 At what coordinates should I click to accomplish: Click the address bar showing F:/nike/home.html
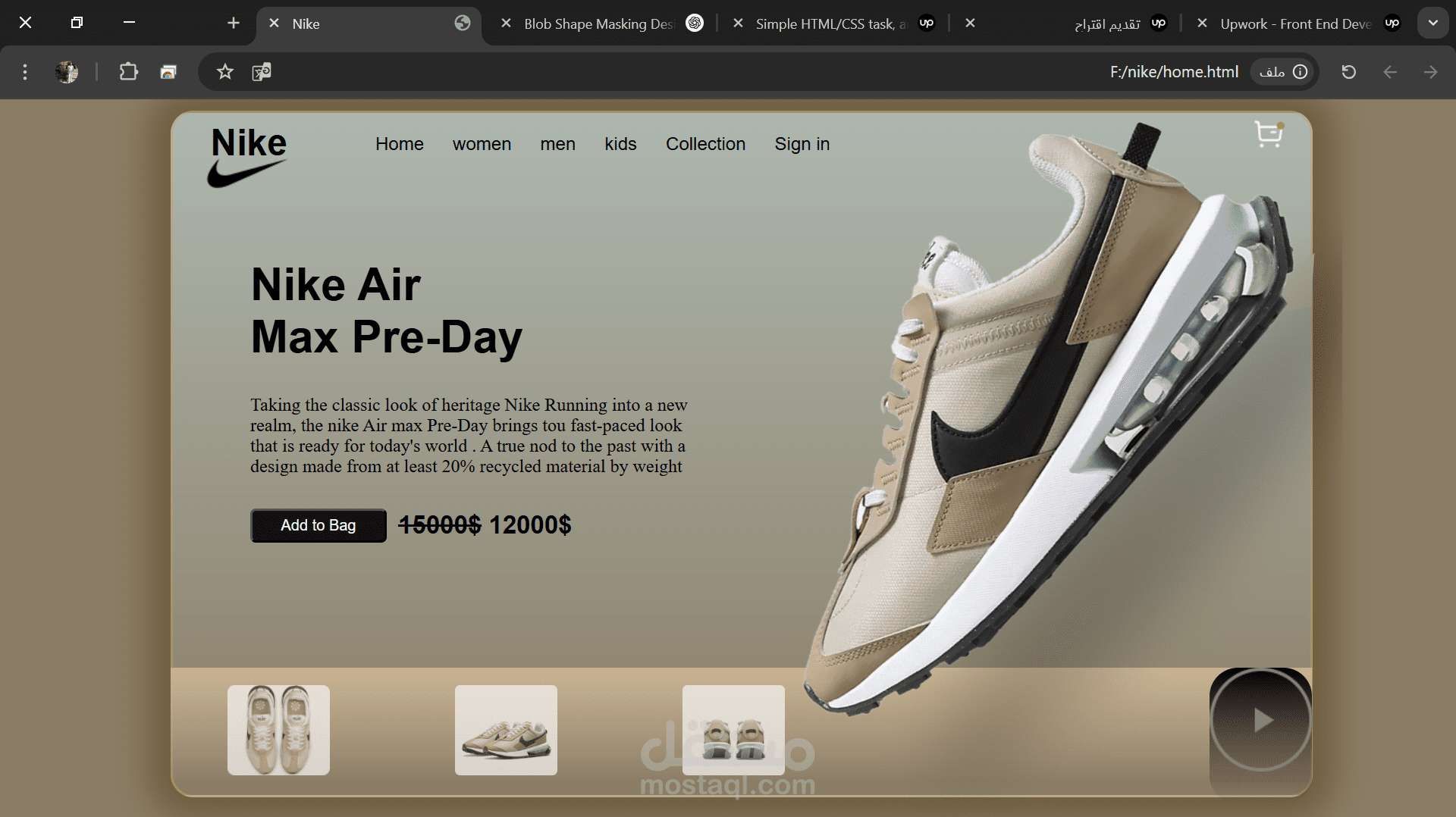[758, 72]
